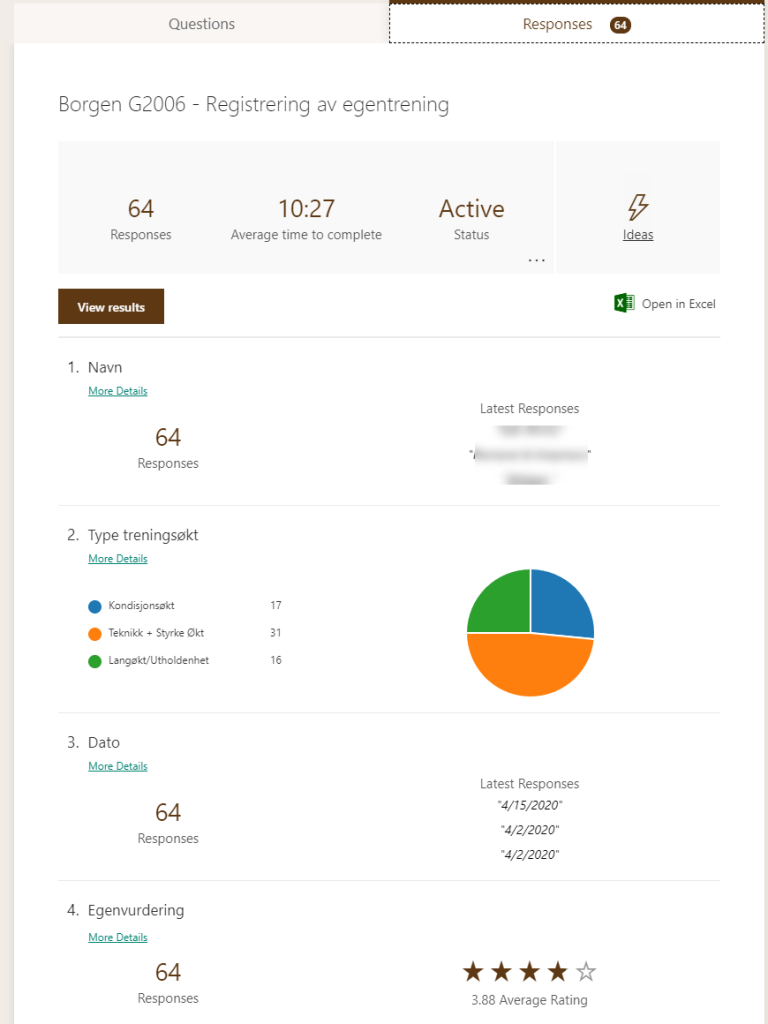Screen dimensions: 768x1024
Task: Click the View results button
Action: point(111,307)
